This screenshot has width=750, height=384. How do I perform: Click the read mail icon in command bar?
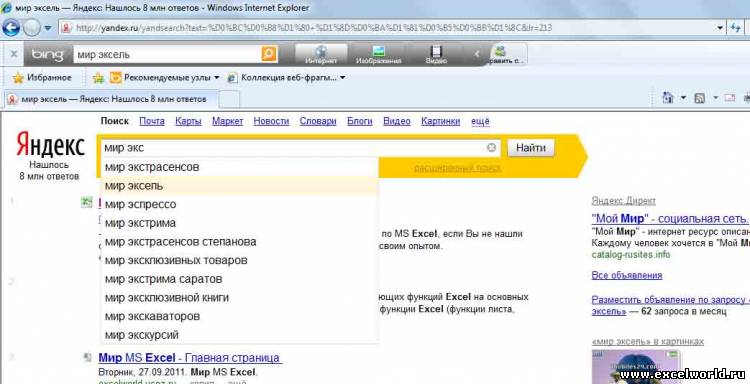click(x=729, y=99)
